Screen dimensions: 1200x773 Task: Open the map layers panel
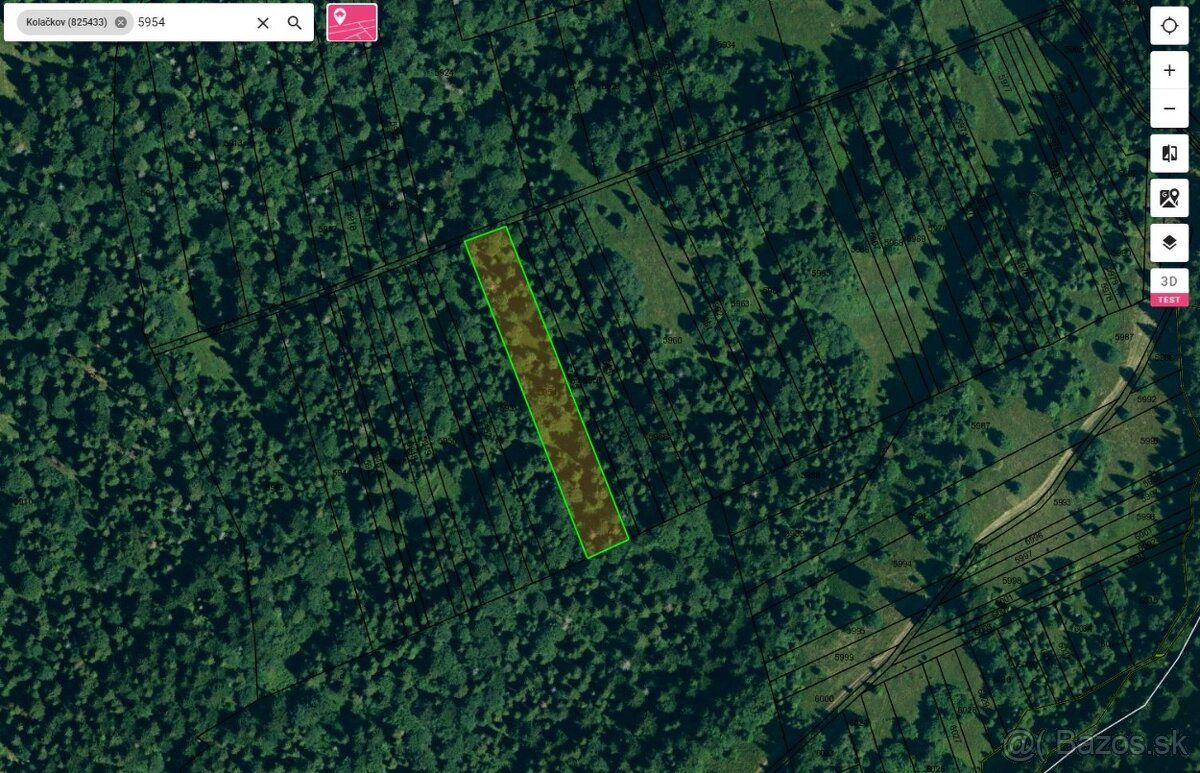coord(1169,243)
